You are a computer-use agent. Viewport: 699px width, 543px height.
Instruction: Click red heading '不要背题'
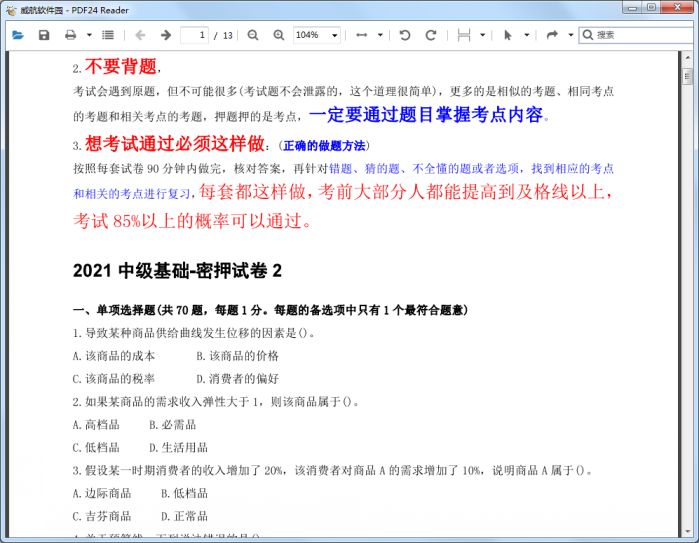(121, 66)
